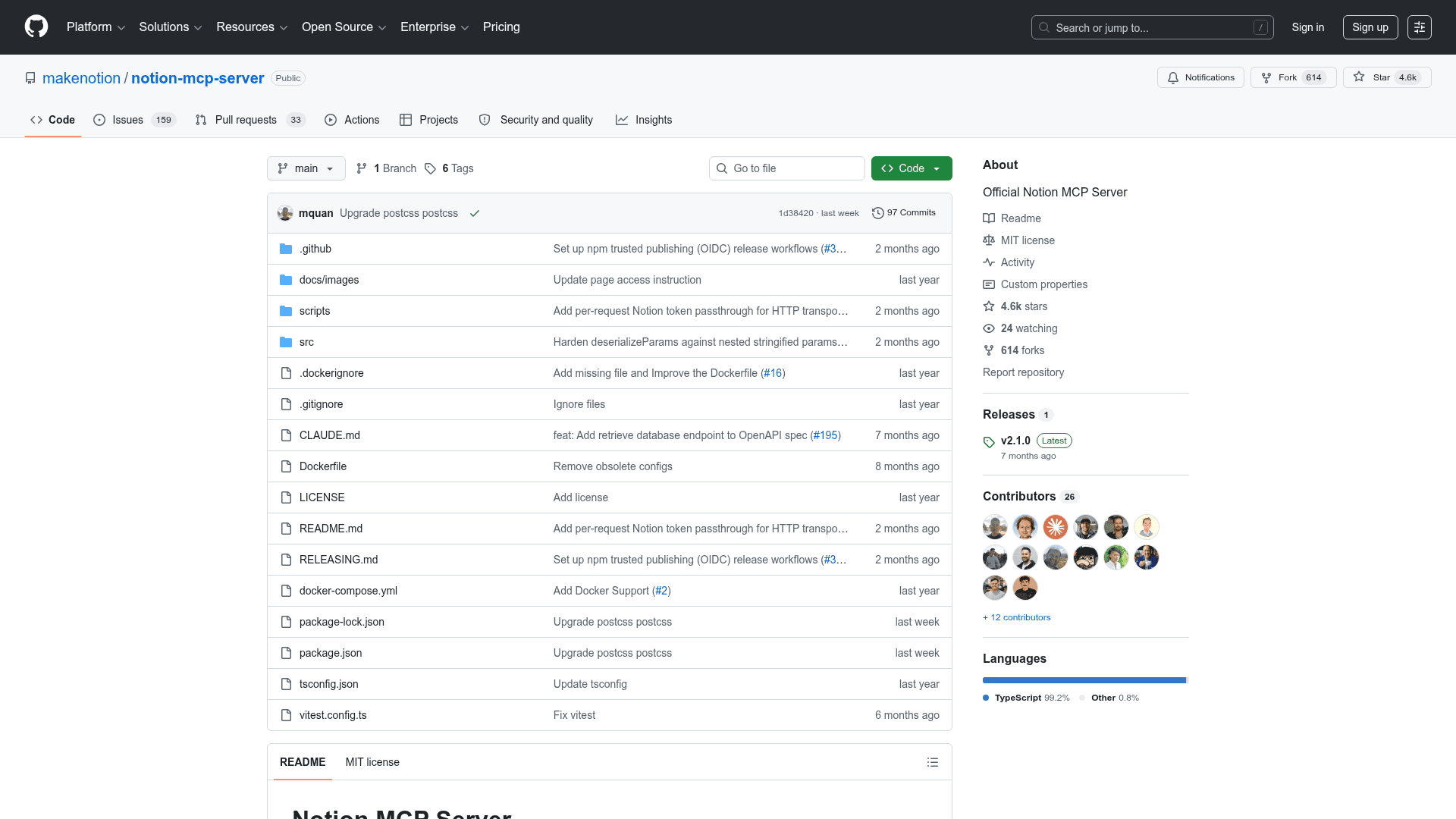Click the Notifications bell button
Viewport: 1456px width, 819px height.
1200,77
